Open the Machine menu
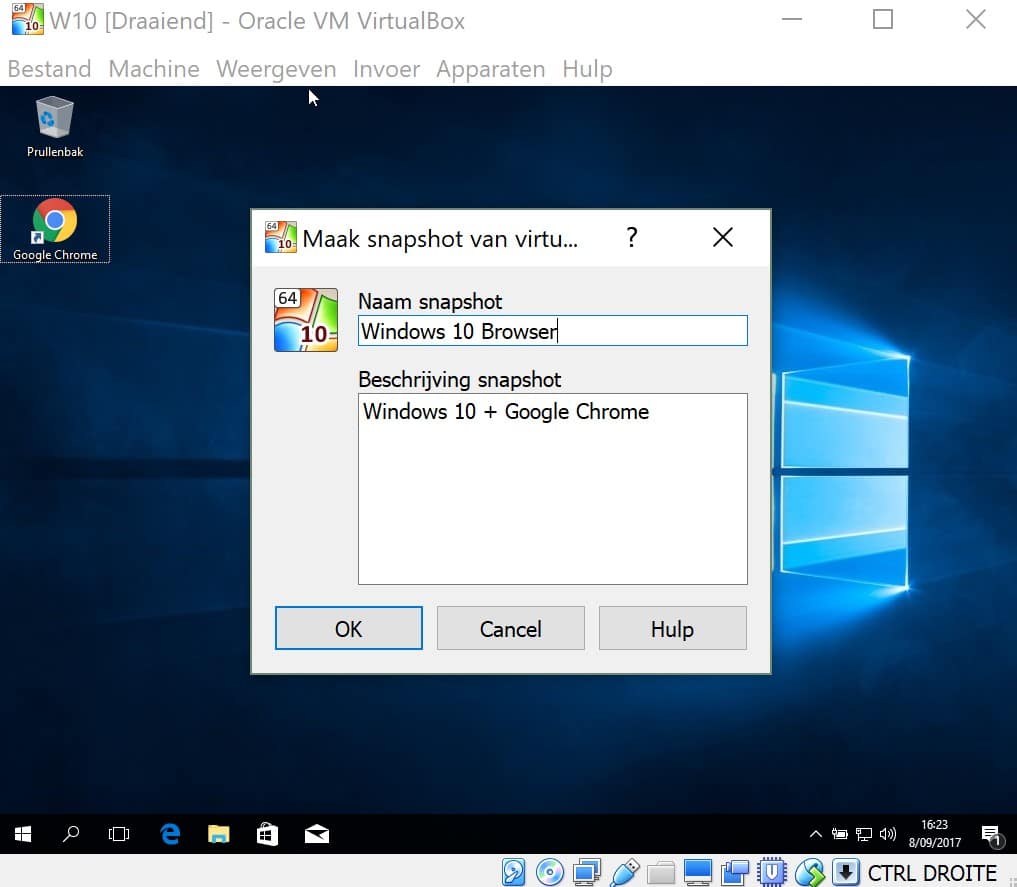1017x887 pixels. 154,69
